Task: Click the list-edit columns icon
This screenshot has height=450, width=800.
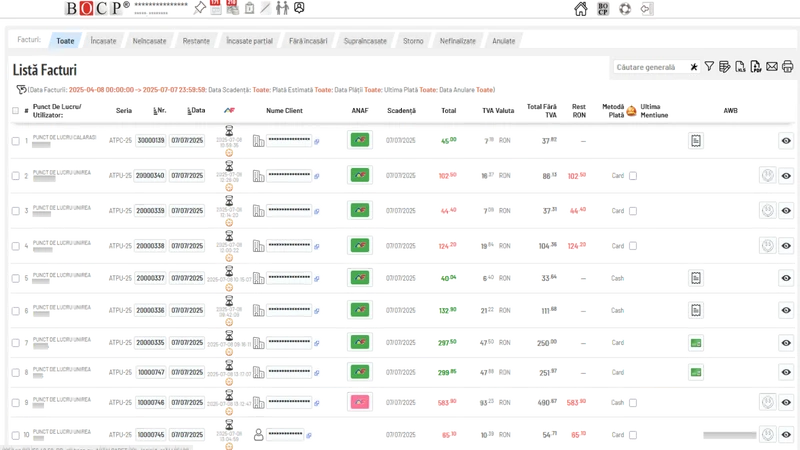Action: (724, 66)
